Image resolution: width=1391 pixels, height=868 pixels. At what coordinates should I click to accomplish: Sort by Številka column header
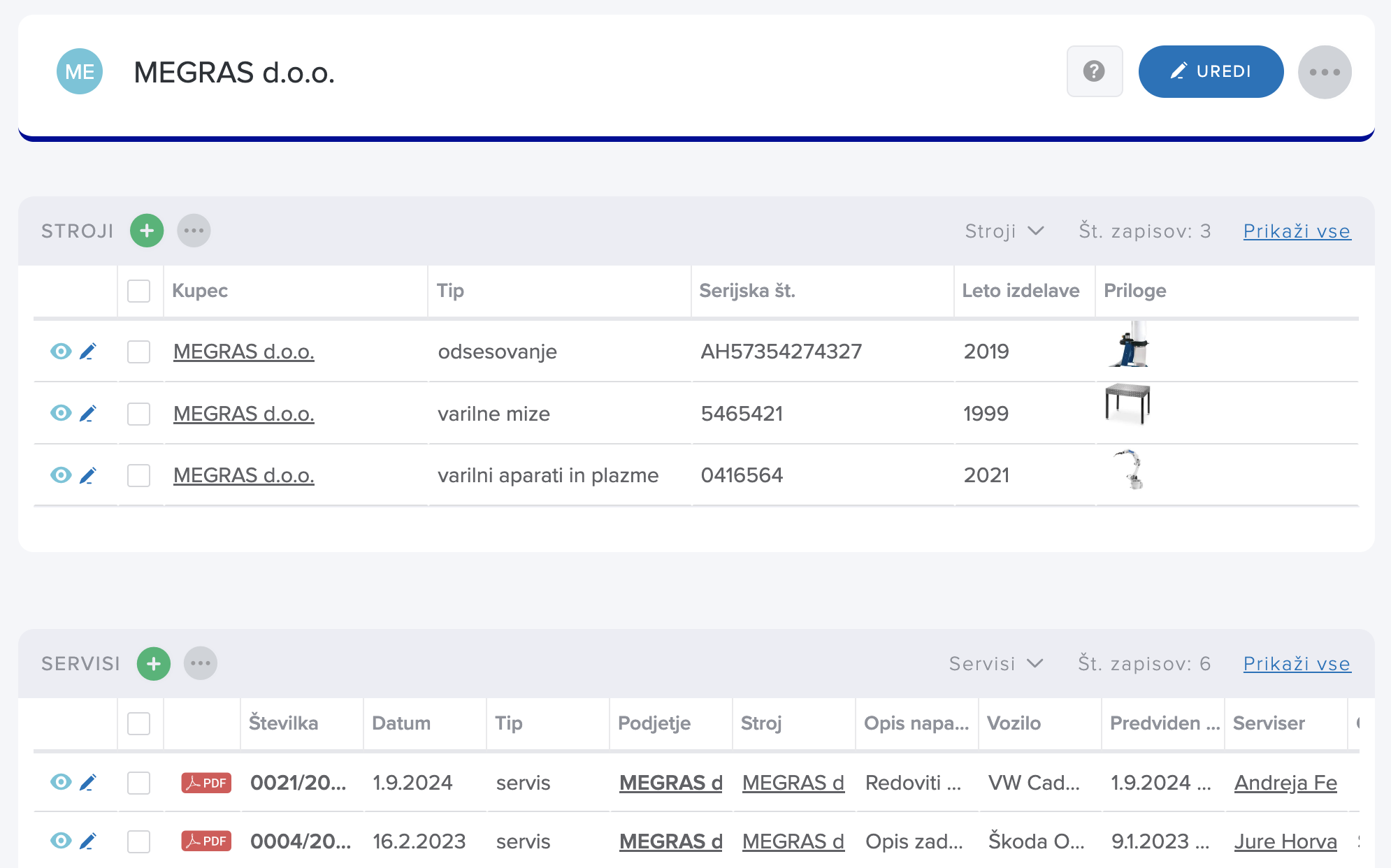pyautogui.click(x=283, y=723)
